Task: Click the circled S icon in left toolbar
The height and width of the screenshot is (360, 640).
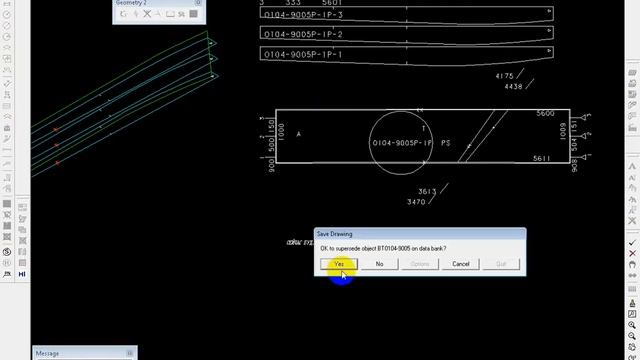Action: (x=7, y=252)
